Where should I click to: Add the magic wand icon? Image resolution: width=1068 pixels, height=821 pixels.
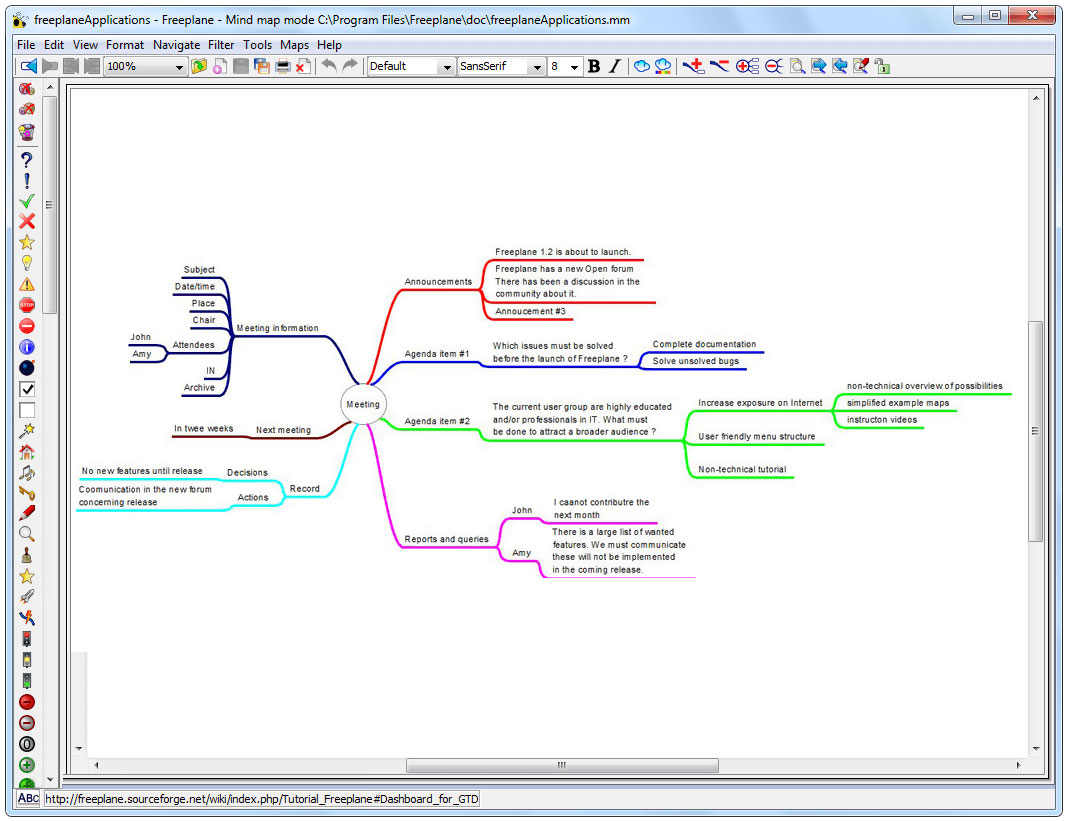27,431
